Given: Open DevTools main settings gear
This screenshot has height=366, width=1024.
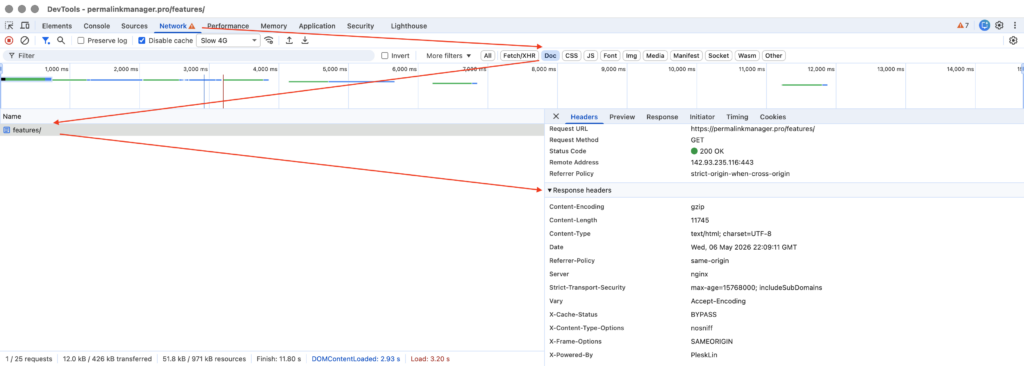Looking at the screenshot, I should point(999,25).
